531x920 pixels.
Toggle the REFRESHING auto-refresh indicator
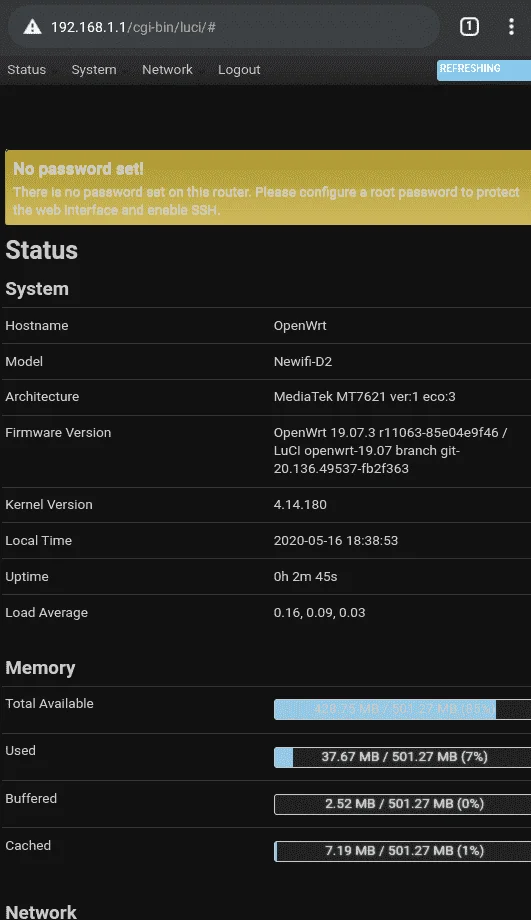pos(483,70)
